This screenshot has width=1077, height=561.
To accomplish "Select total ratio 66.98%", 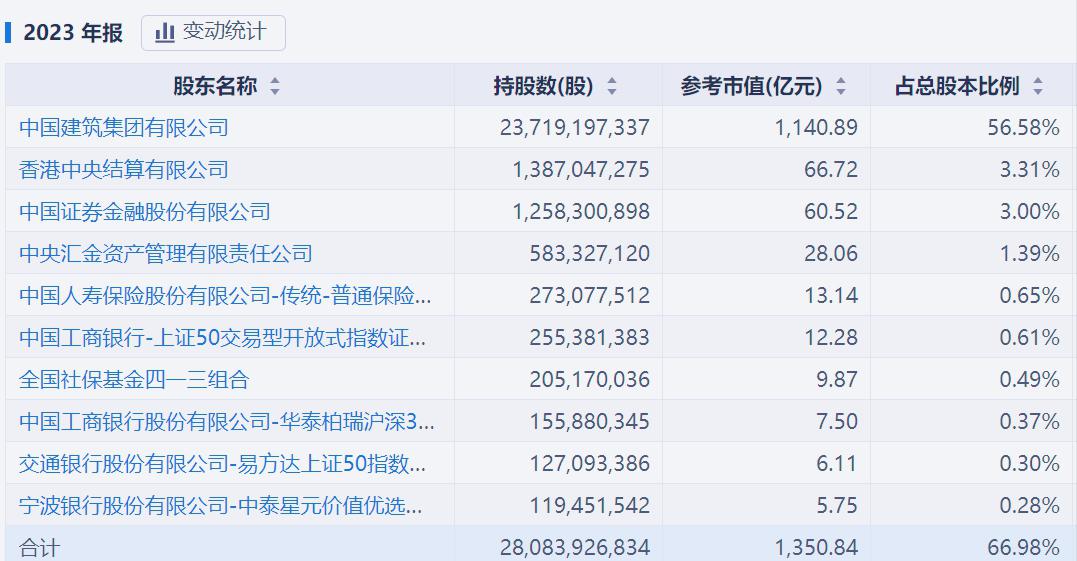I will pyautogui.click(x=1023, y=548).
